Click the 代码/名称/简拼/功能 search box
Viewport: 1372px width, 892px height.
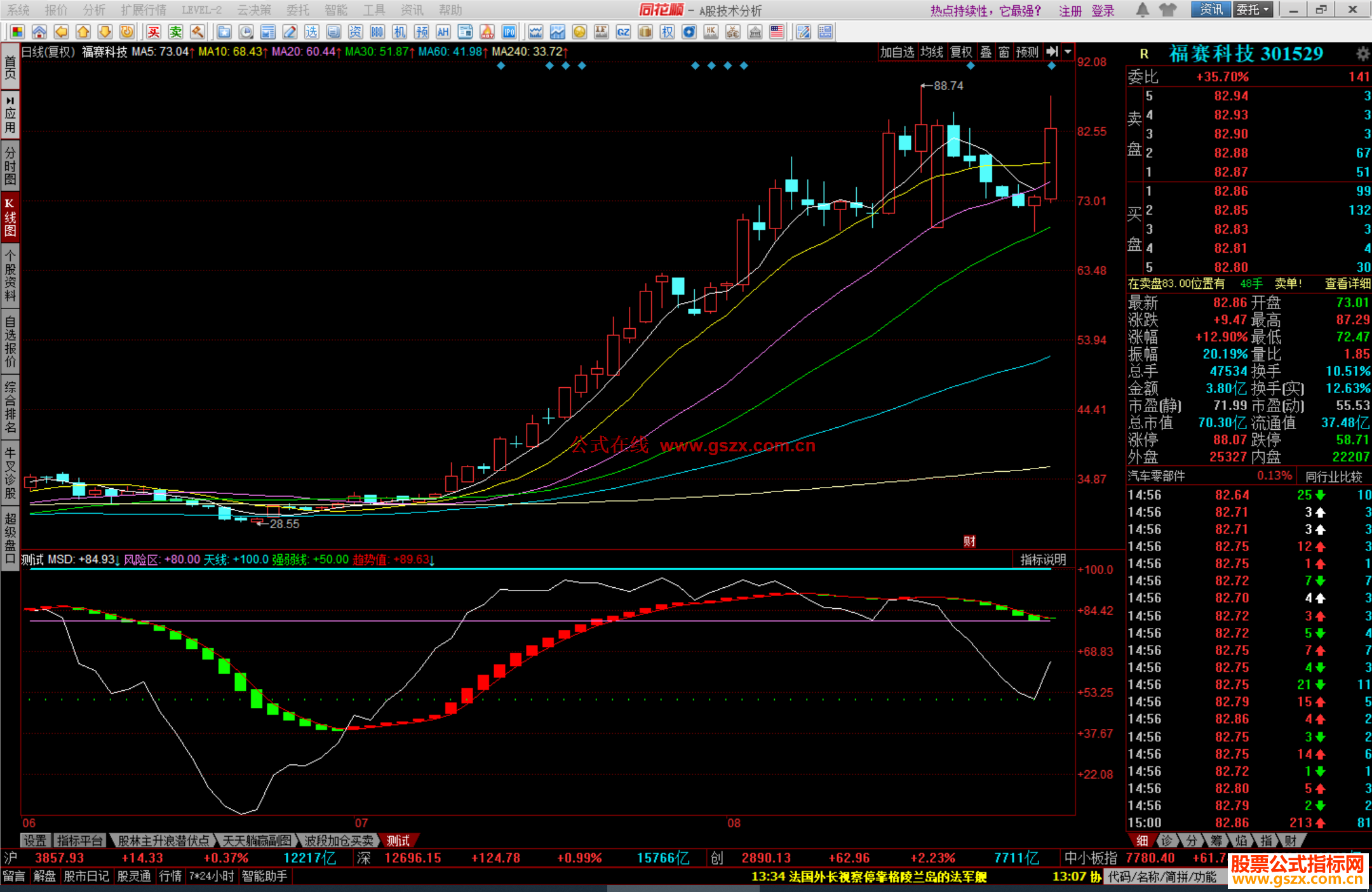coord(1162,877)
